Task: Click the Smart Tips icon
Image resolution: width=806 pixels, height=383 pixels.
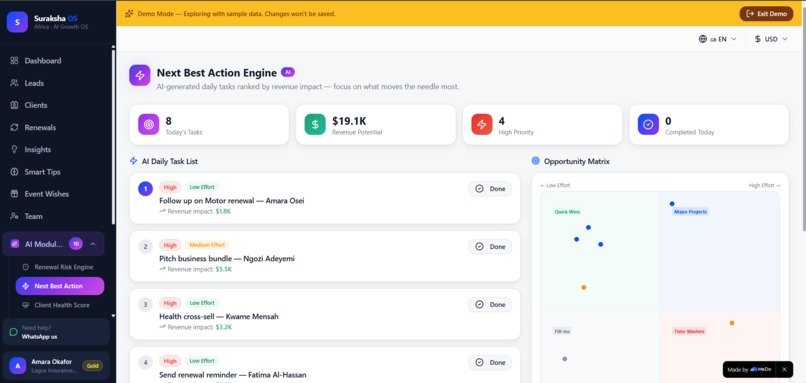Action: 14,172
